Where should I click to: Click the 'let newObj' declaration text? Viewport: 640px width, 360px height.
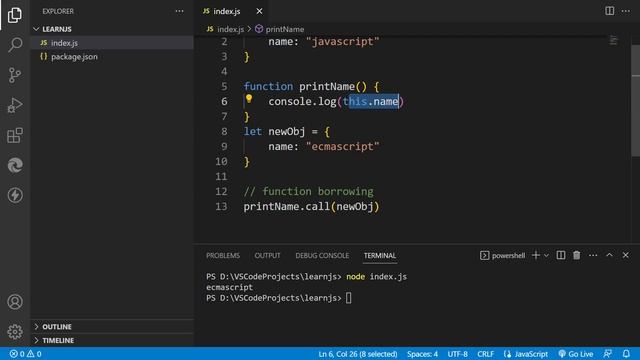tap(274, 131)
